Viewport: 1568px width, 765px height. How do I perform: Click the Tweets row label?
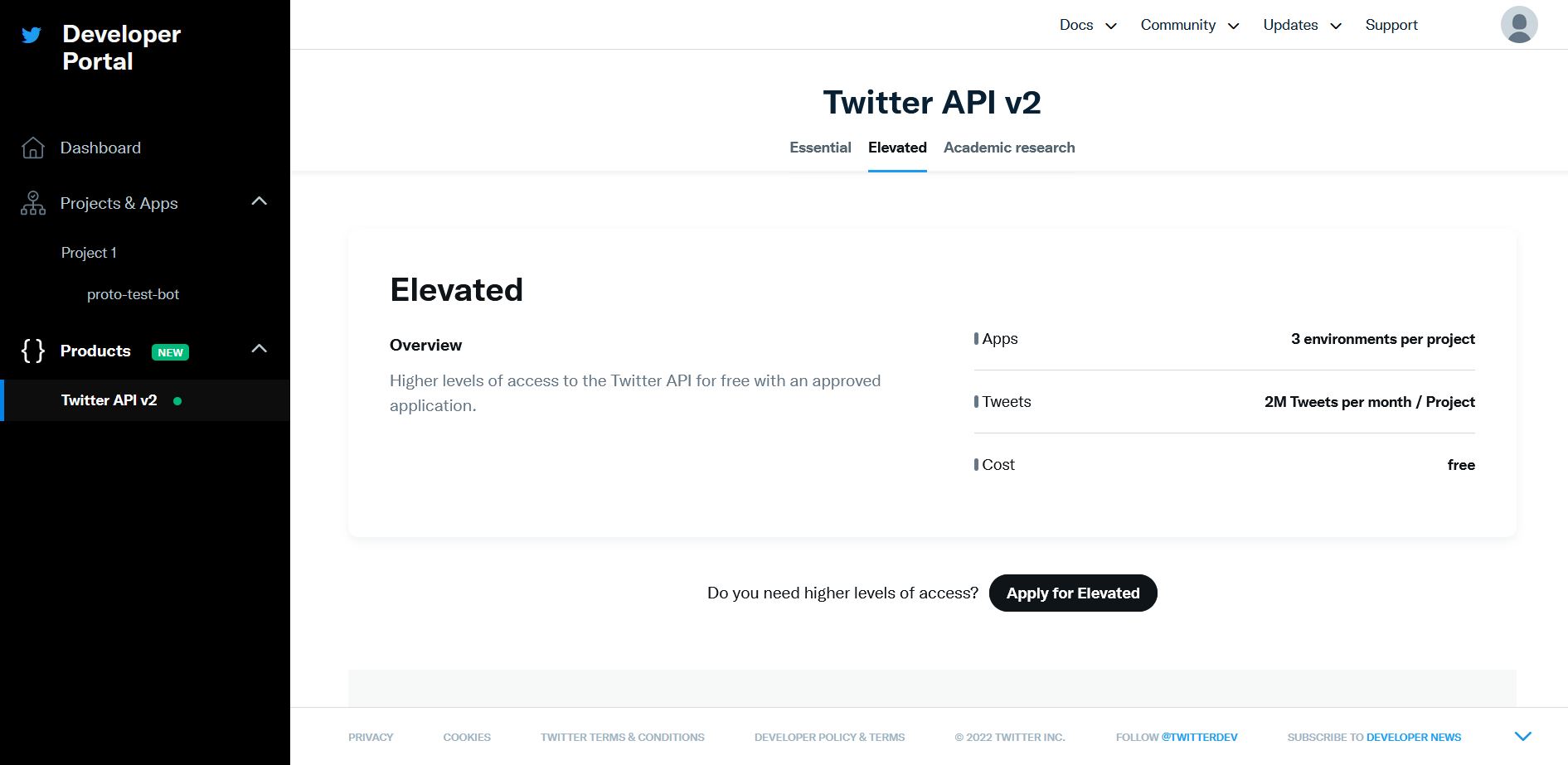click(x=1007, y=402)
